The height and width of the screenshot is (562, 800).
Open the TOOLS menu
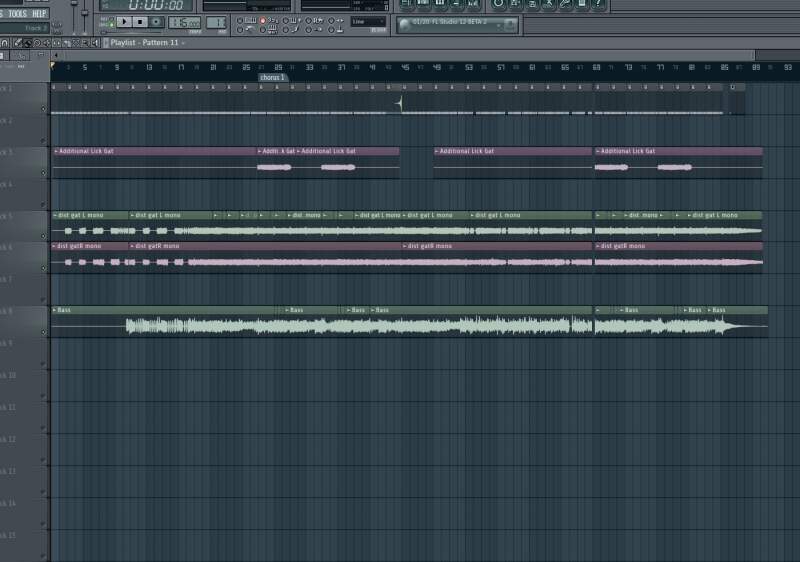click(x=18, y=13)
